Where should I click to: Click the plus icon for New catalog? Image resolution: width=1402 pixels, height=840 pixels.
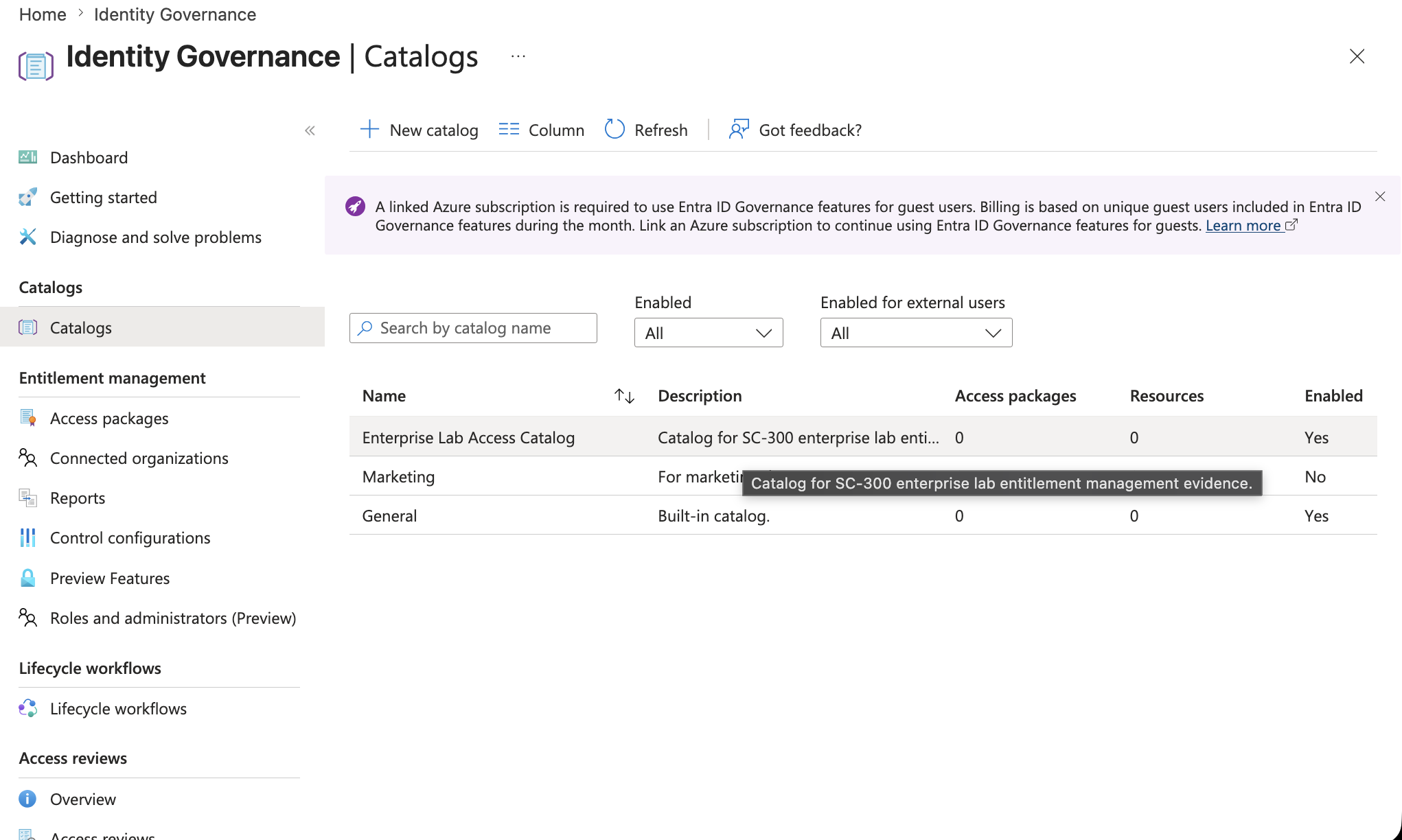[369, 130]
